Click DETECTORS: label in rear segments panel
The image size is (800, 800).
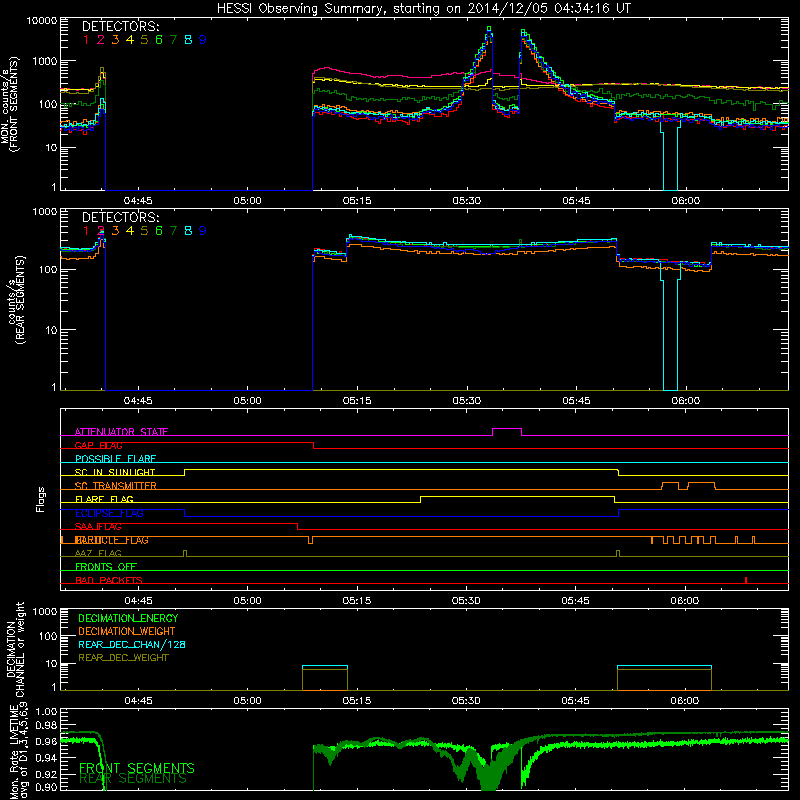120,217
